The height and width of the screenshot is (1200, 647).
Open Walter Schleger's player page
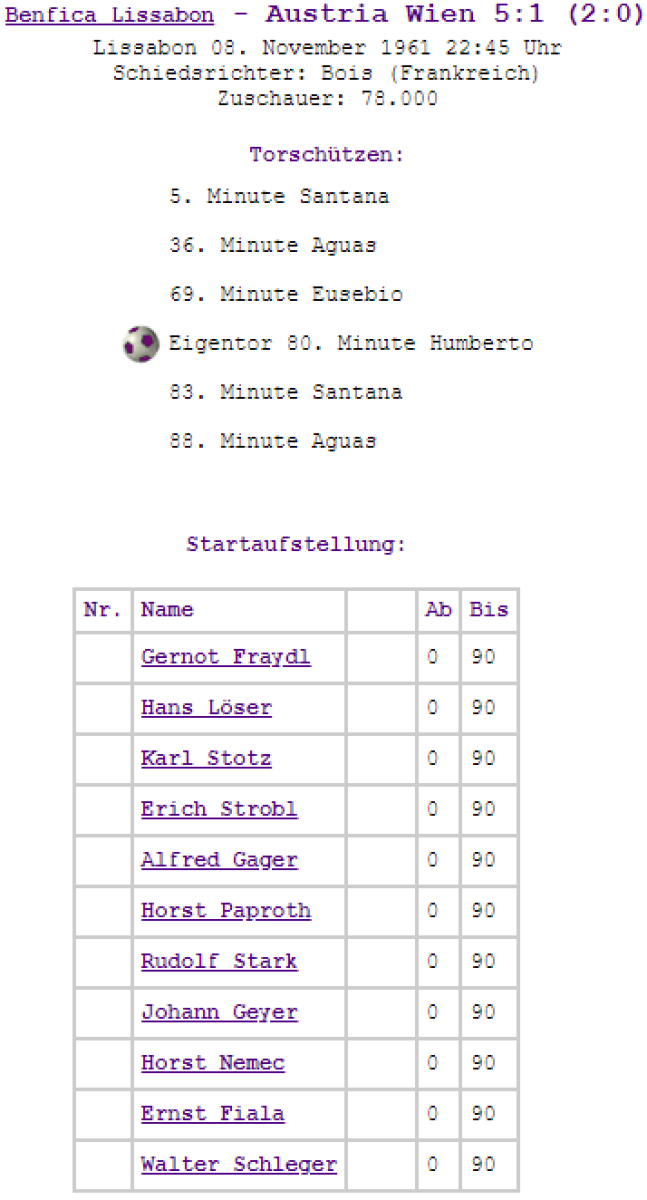[x=238, y=1165]
